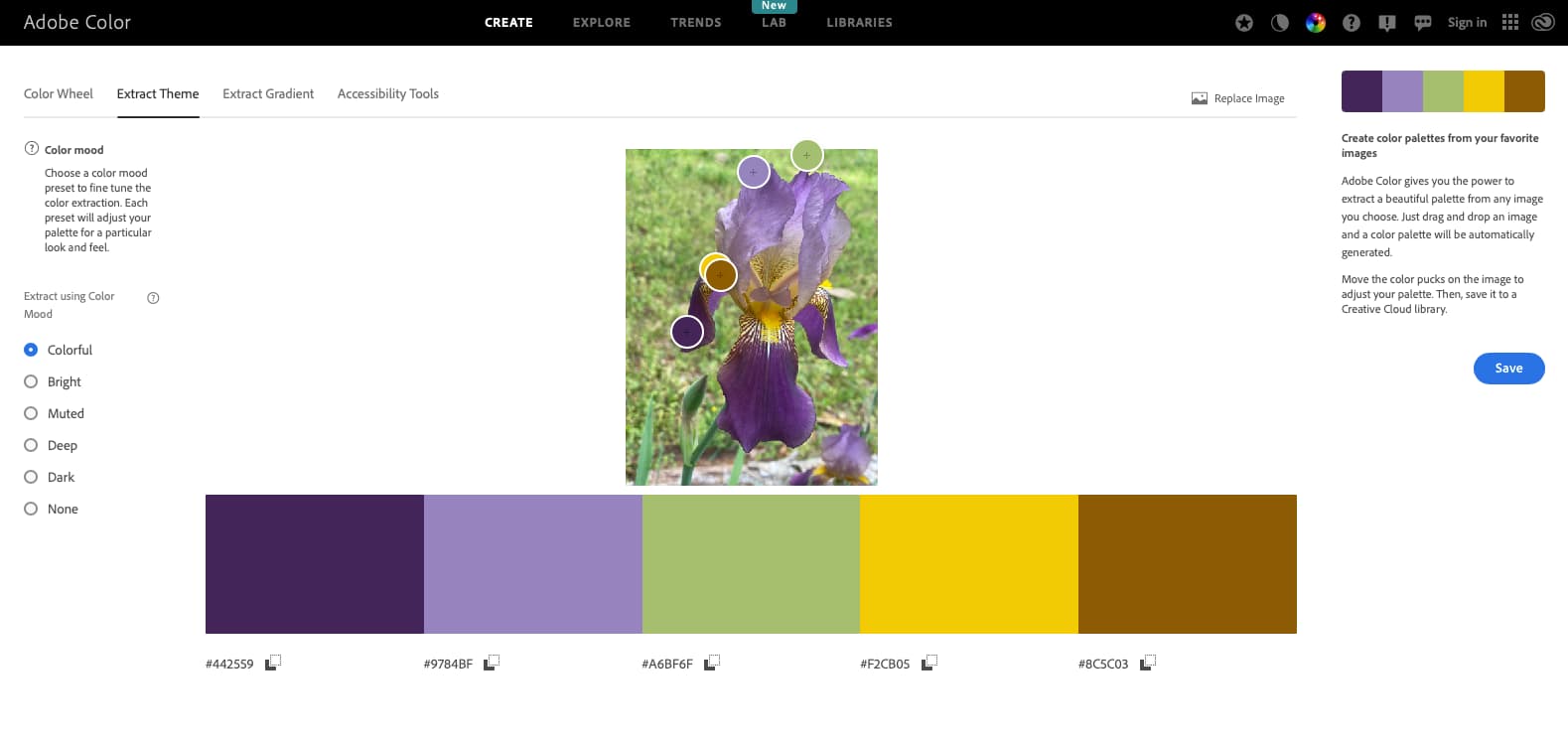Select the large yellow #F2CB05 swatch
Viewport: 1568px width, 744px height.
click(969, 564)
